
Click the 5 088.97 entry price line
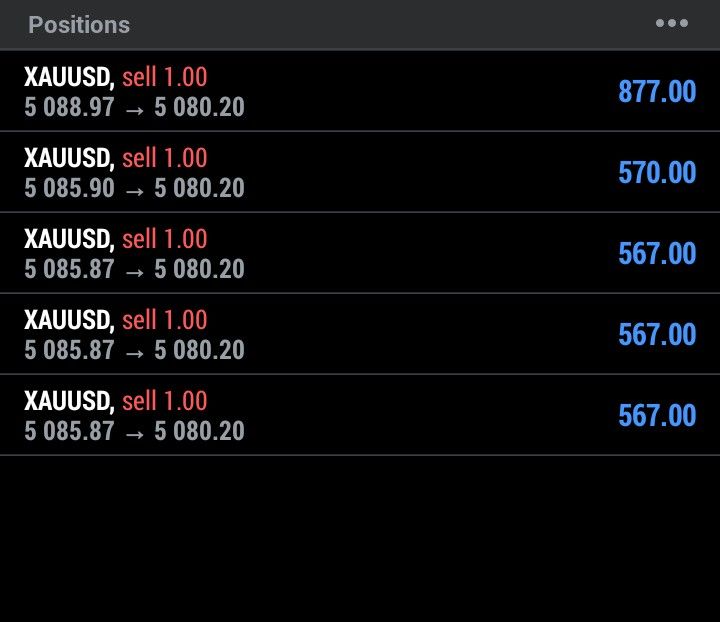[x=134, y=107]
